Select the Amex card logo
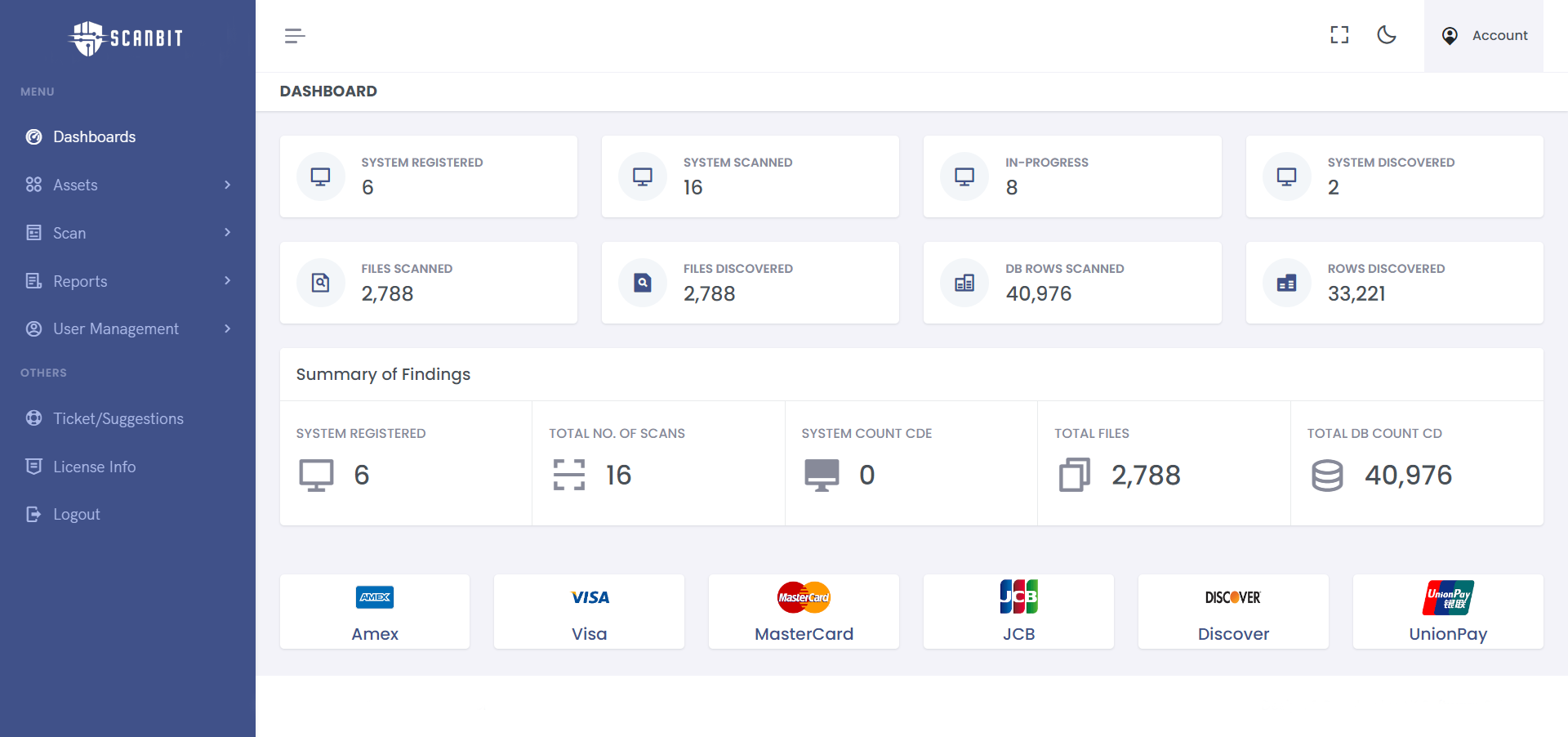This screenshot has height=737, width=1568. 375,597
